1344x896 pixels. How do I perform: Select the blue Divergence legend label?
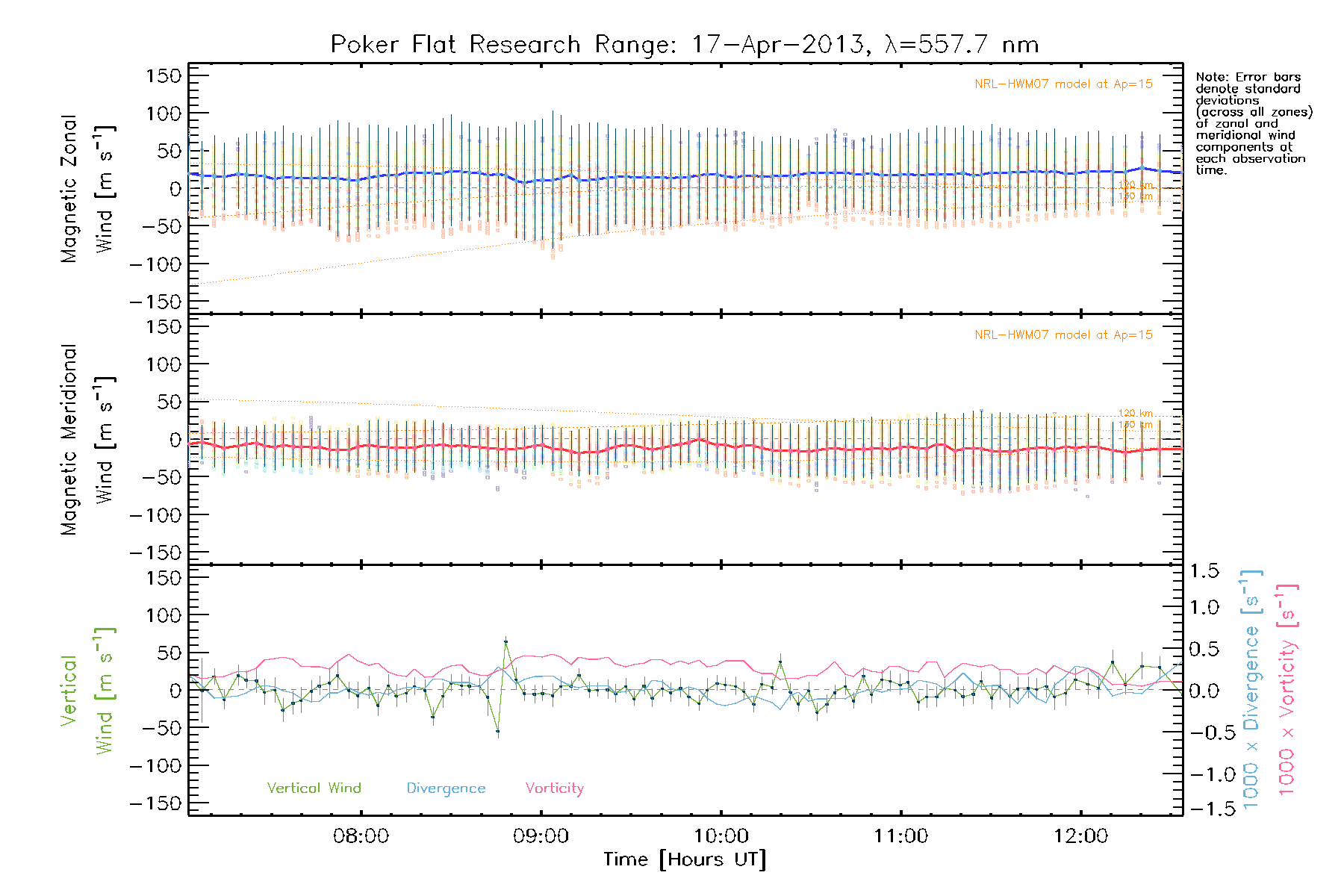coord(446,788)
